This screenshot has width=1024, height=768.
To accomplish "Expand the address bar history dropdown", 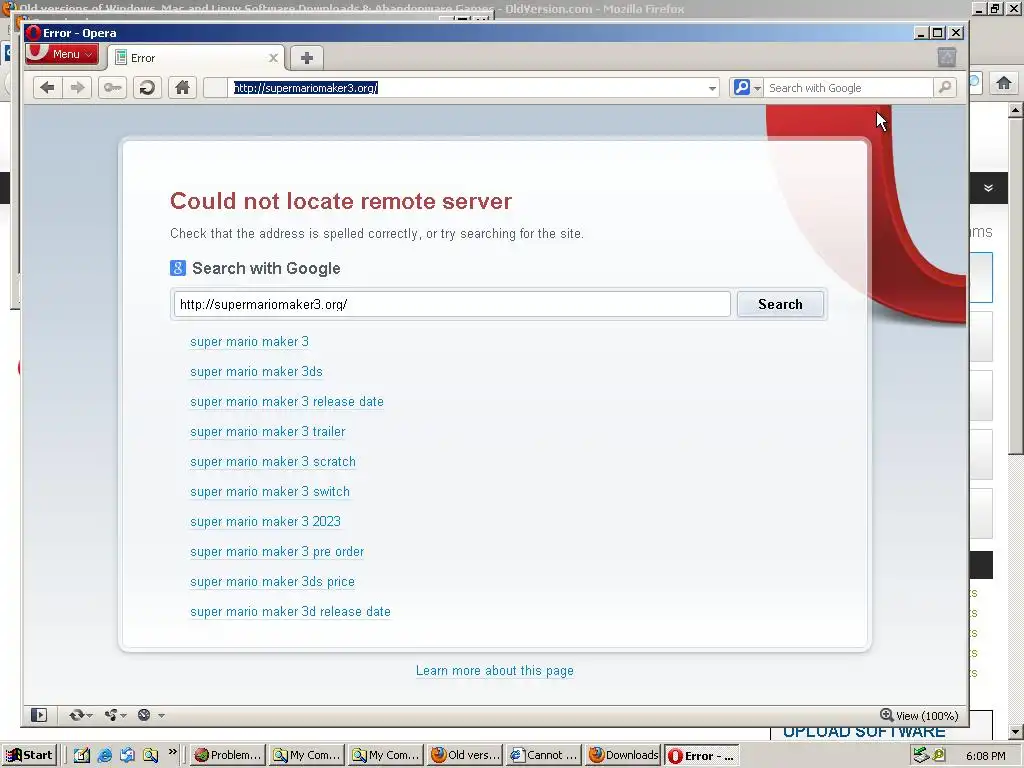I will tap(712, 88).
